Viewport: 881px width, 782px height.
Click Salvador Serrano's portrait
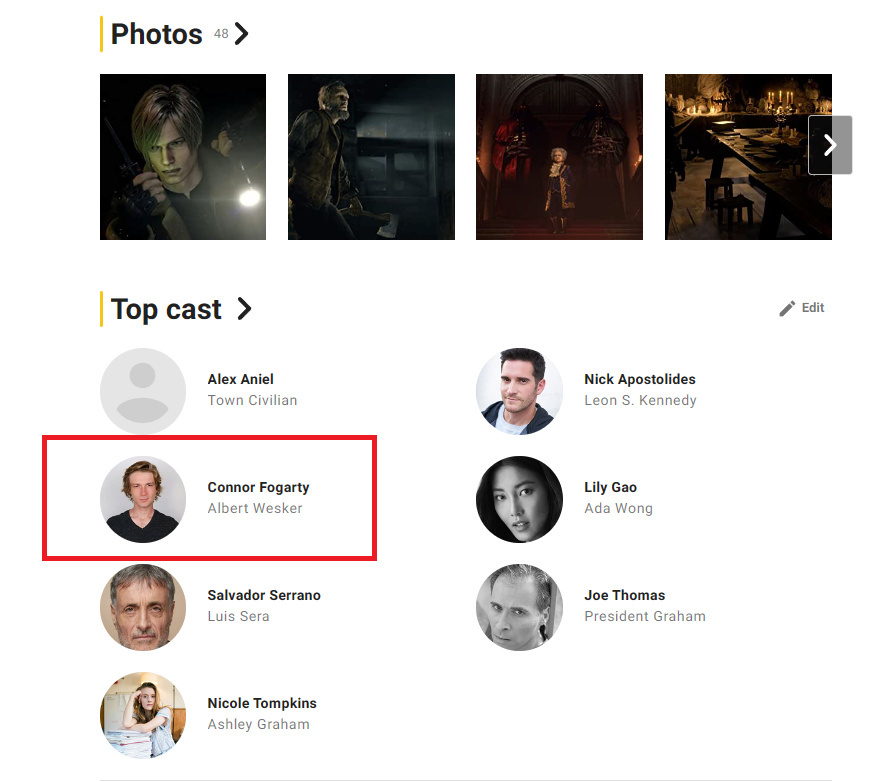point(143,607)
